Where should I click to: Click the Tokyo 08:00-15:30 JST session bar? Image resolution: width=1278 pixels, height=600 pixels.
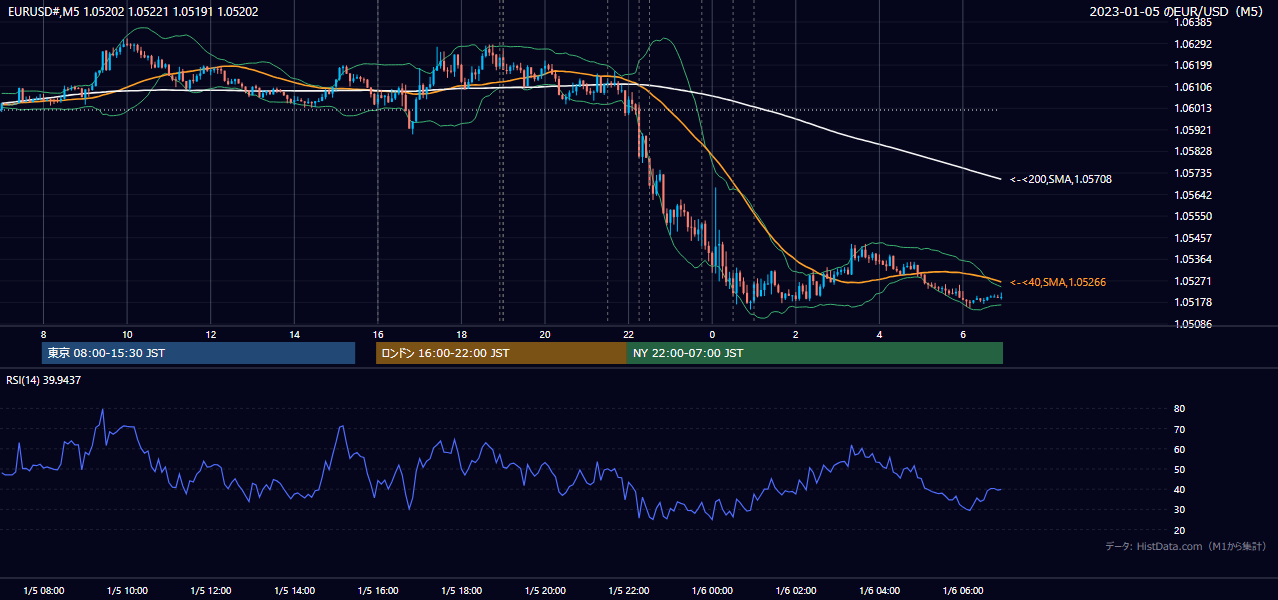coord(198,353)
